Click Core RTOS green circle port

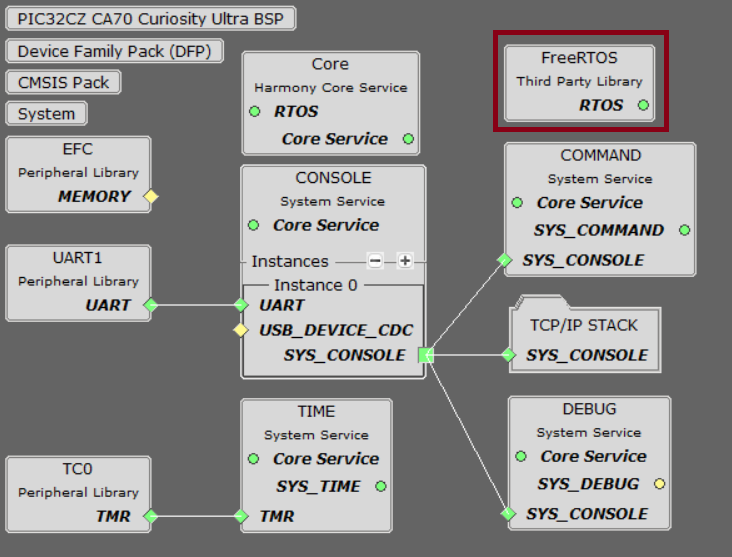[x=254, y=112]
